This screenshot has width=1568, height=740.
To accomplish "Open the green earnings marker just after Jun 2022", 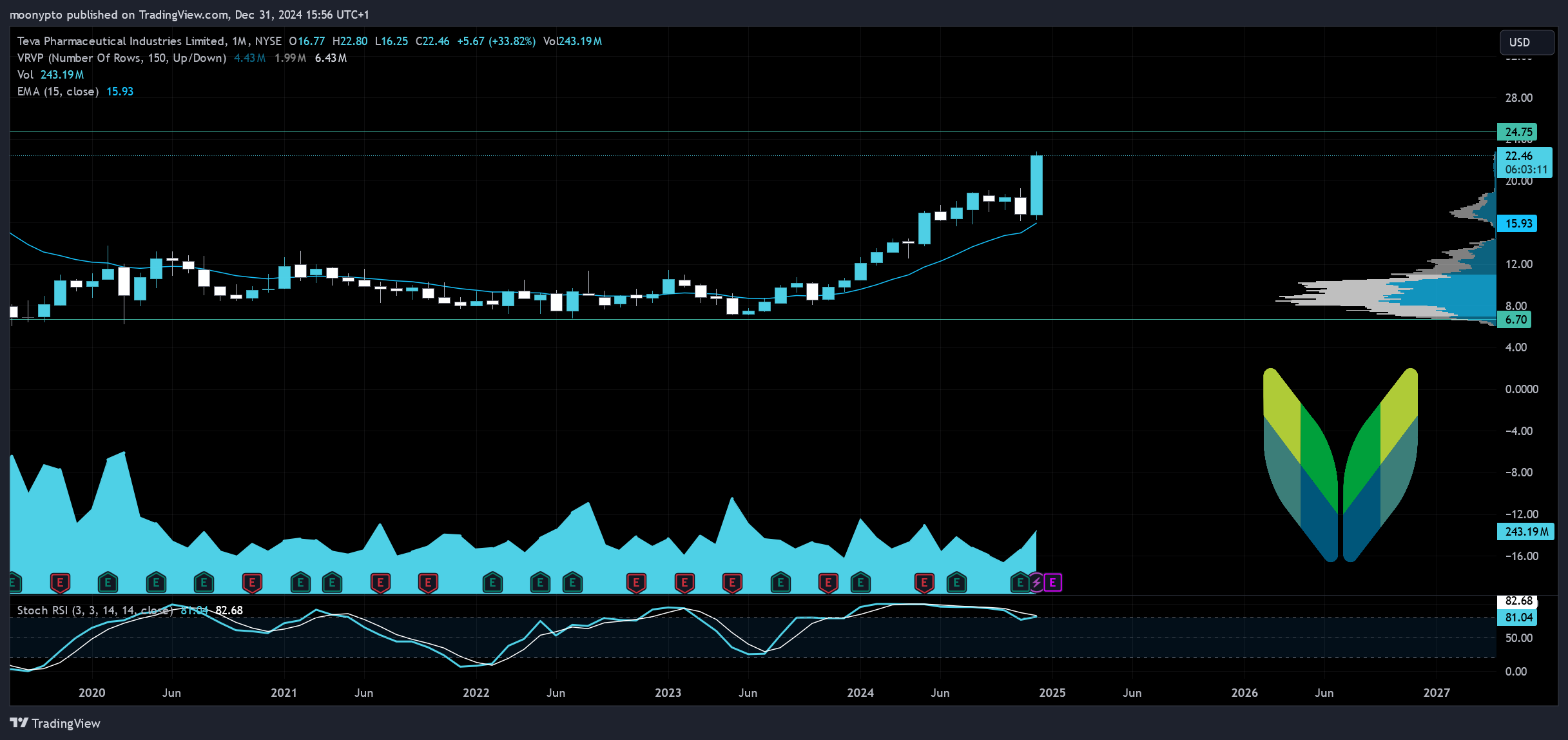I will [572, 583].
